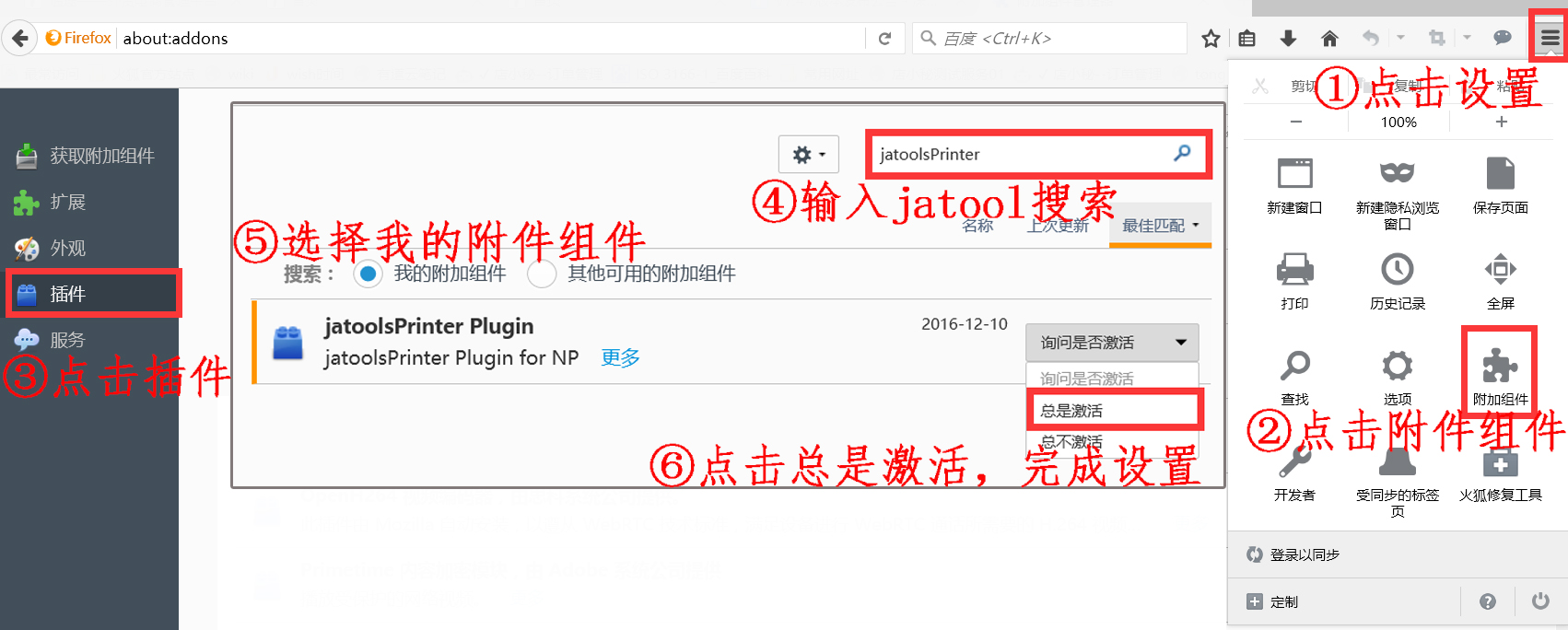
Task: Open a new window (新建窗口)
Action: click(x=1294, y=186)
